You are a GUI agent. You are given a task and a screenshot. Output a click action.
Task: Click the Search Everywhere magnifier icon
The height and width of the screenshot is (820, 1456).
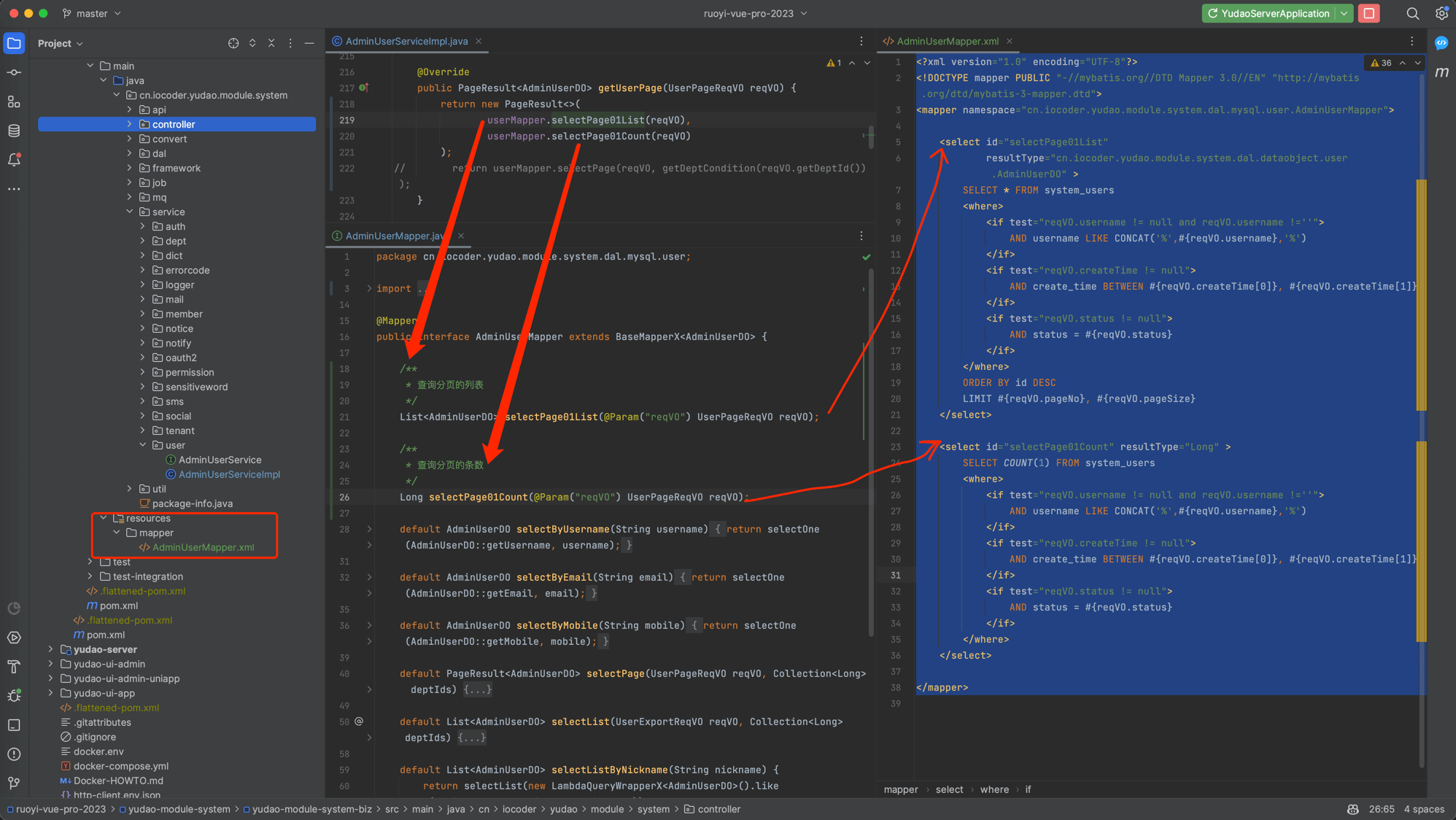[1412, 13]
